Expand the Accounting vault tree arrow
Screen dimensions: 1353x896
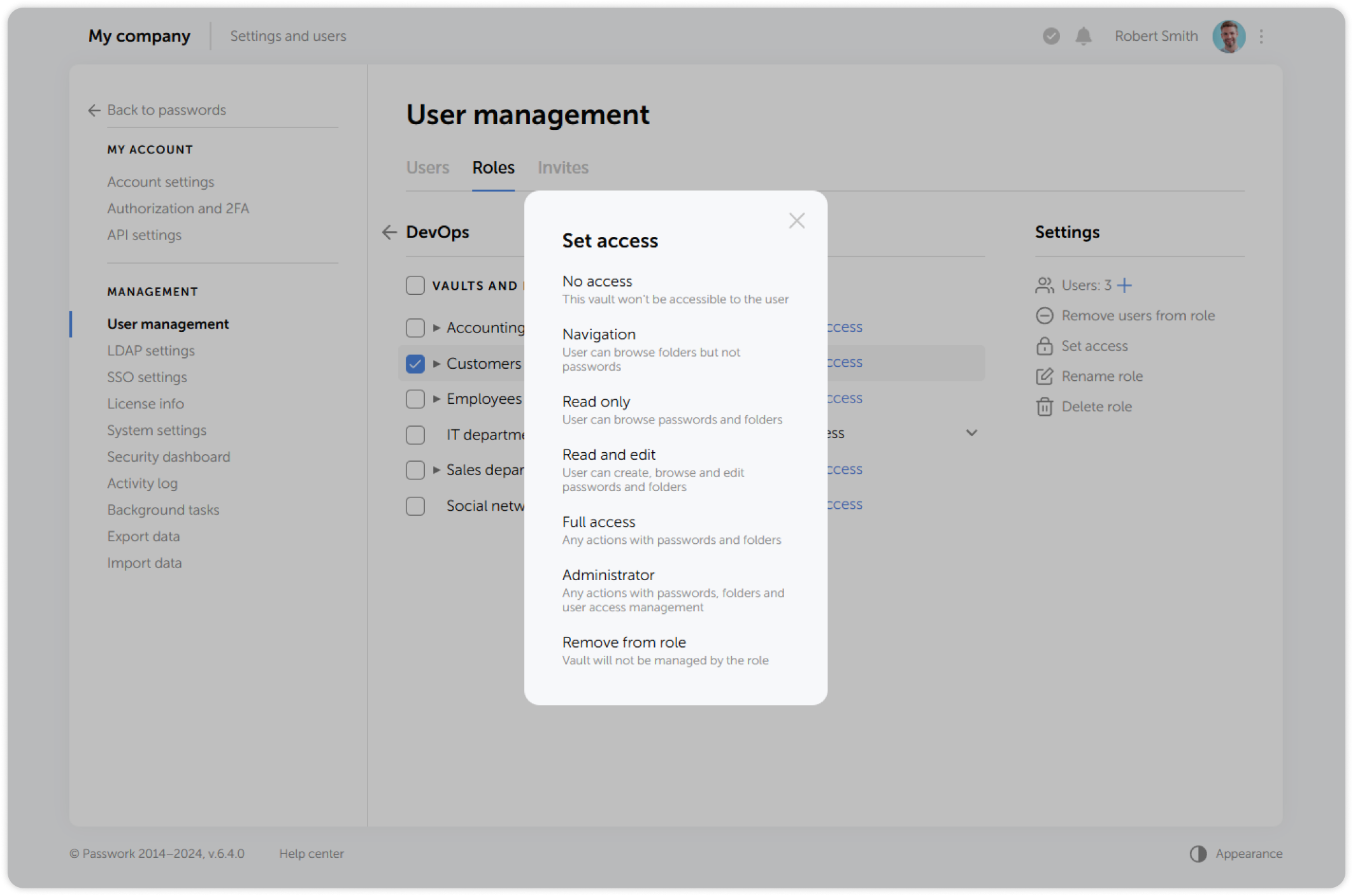[436, 328]
